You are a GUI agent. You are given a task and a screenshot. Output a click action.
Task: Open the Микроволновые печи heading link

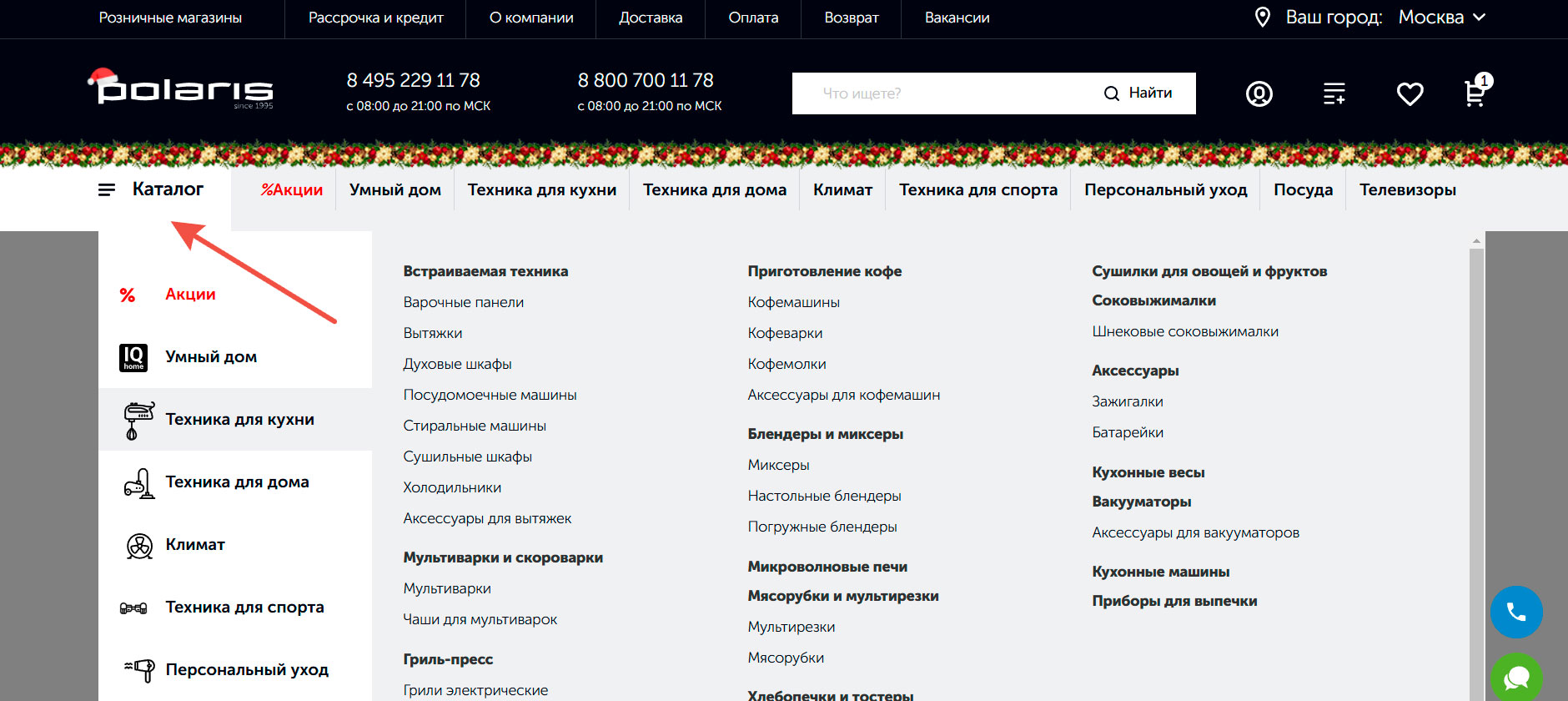click(x=827, y=567)
